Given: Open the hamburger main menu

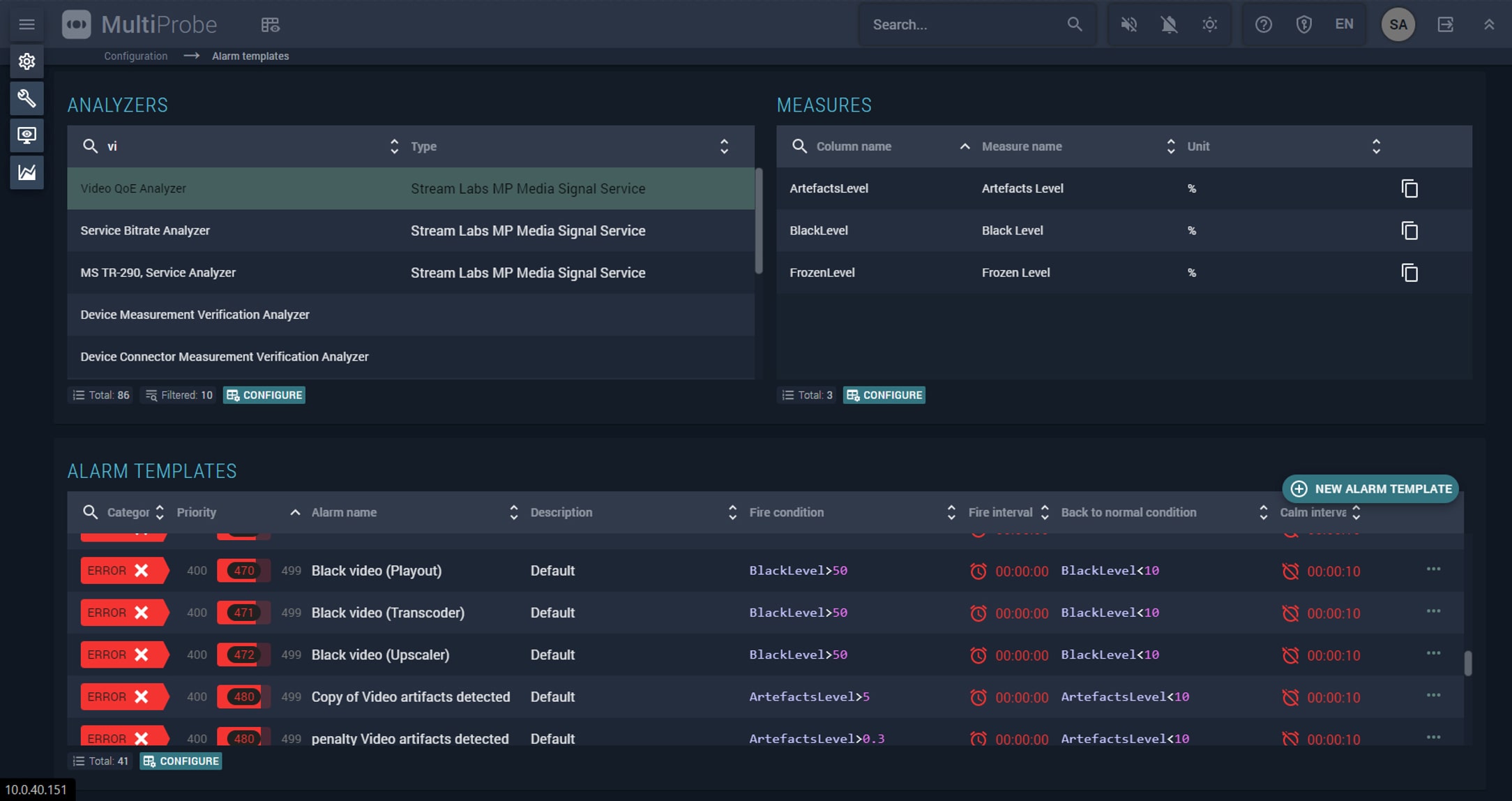Looking at the screenshot, I should tap(27, 24).
